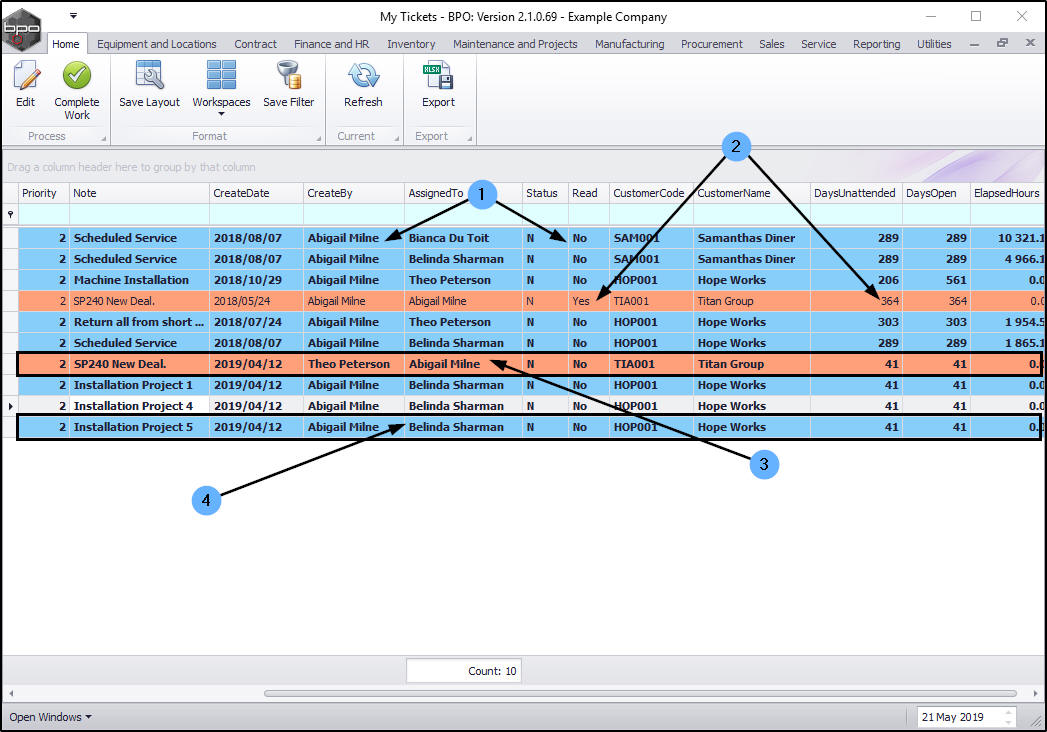Close the inner My Tickets window
The width and height of the screenshot is (1047, 732).
click(x=1030, y=43)
